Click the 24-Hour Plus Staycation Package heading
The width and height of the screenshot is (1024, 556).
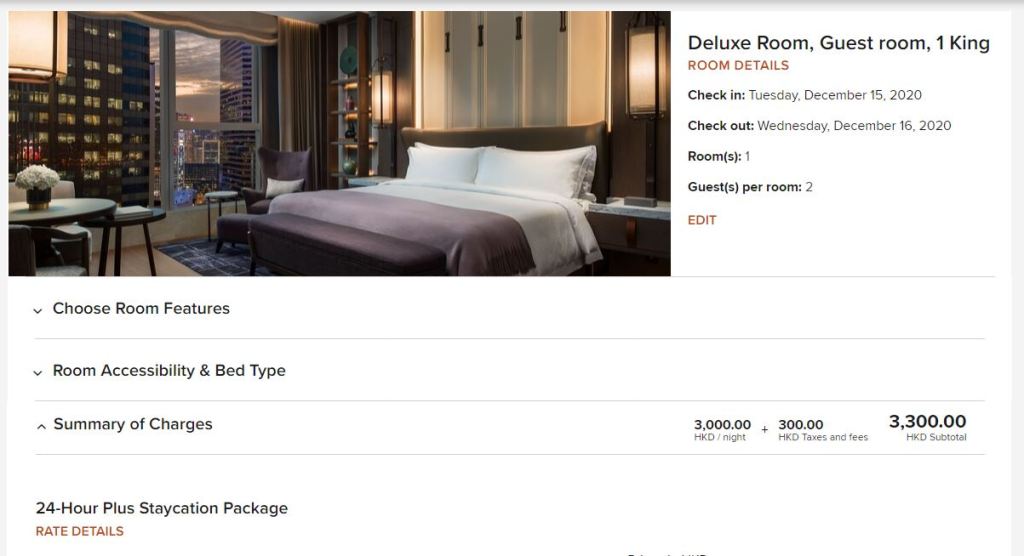pyautogui.click(x=162, y=508)
